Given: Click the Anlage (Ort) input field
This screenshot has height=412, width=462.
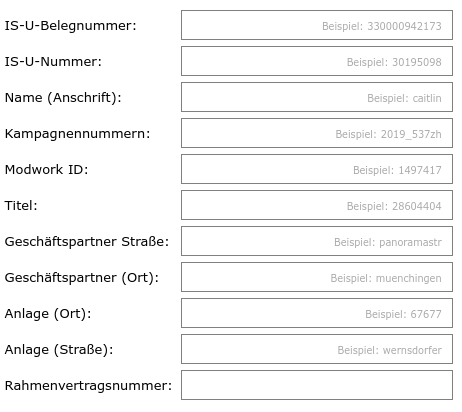Looking at the screenshot, I should point(317,313).
